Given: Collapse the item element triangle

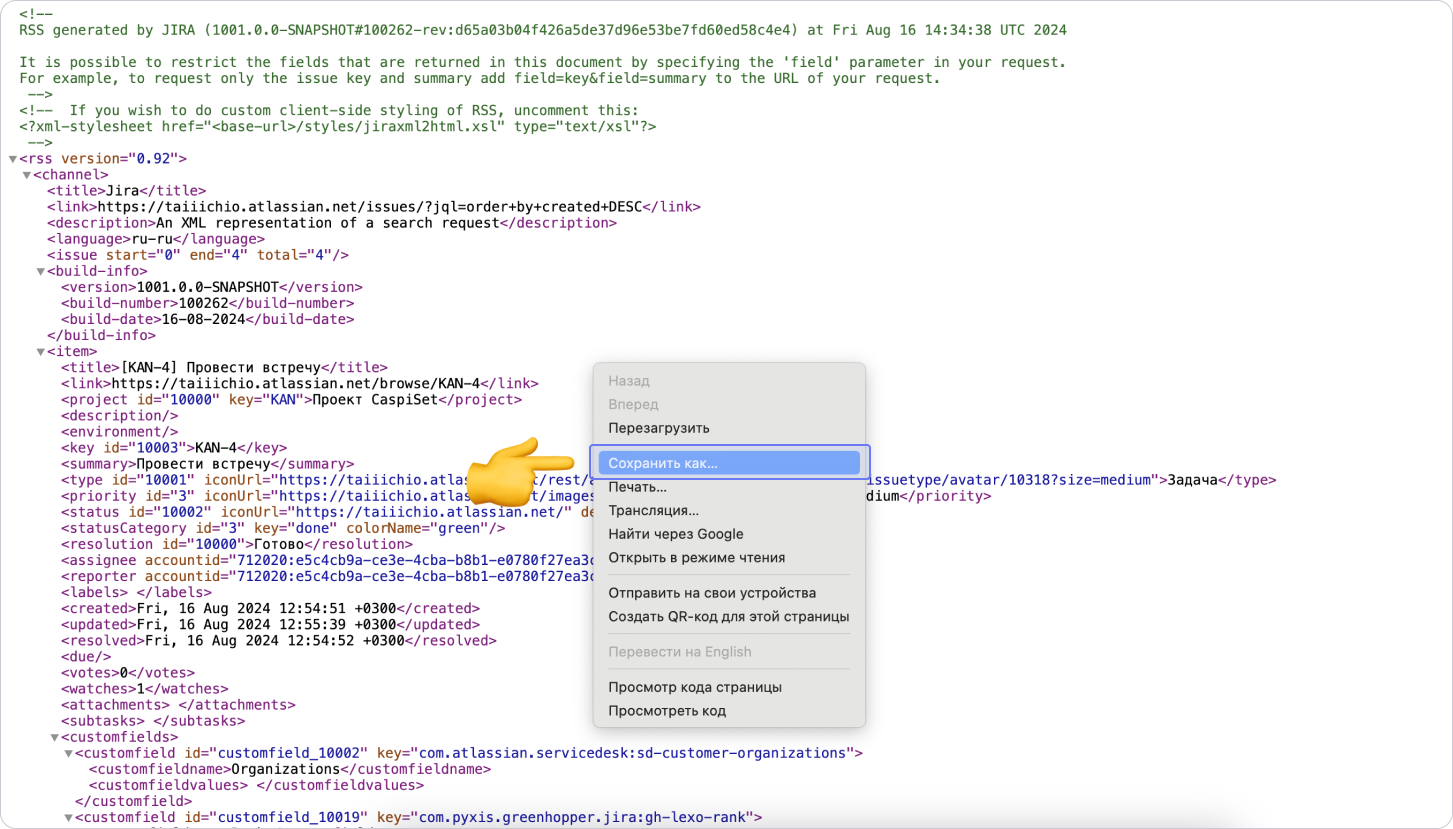Looking at the screenshot, I should (41, 352).
